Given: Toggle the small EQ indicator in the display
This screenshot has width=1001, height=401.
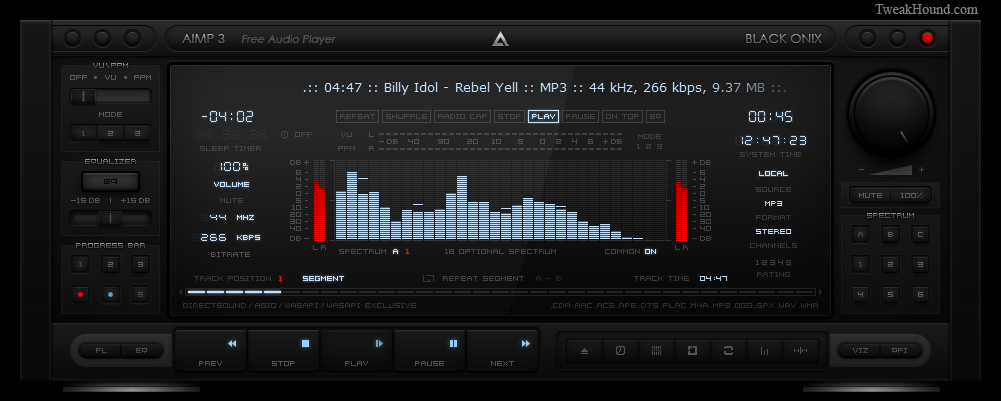Looking at the screenshot, I should 656,117.
